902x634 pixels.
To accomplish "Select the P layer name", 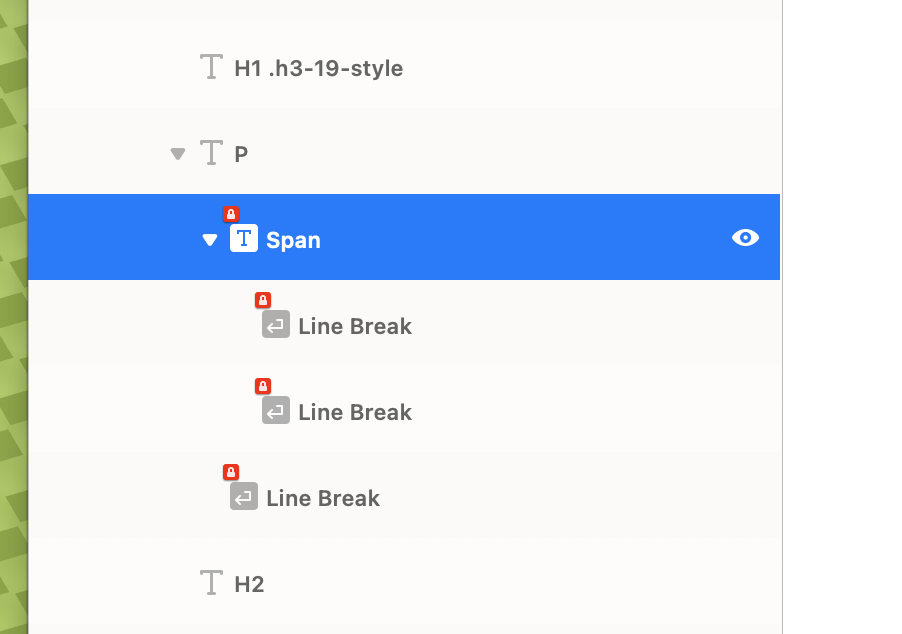I will 241,155.
